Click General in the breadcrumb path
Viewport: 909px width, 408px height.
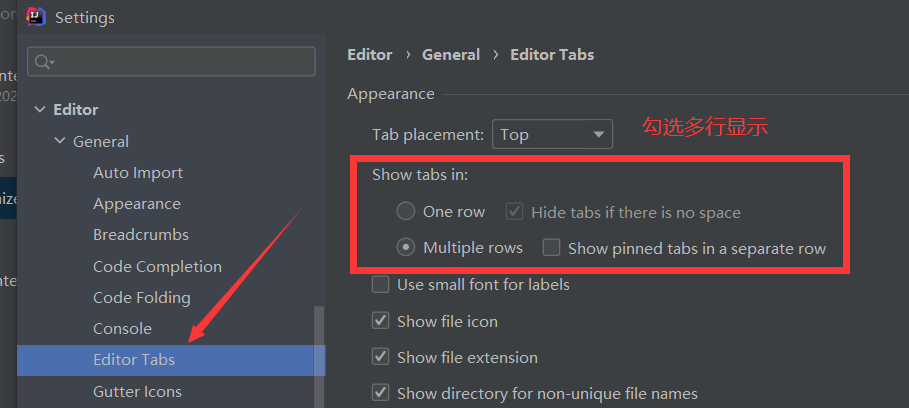[x=451, y=55]
